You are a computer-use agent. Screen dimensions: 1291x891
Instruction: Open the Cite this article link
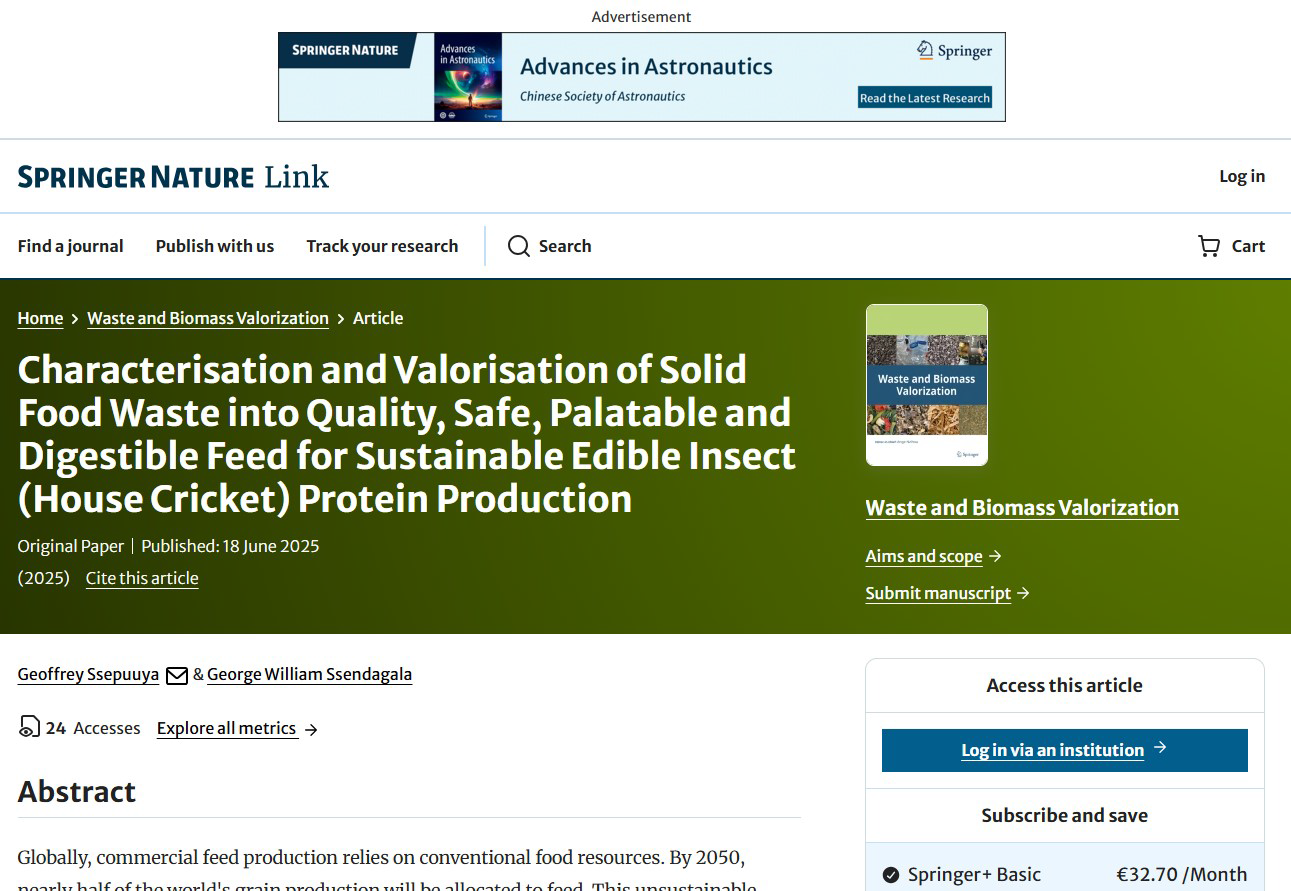coord(142,578)
